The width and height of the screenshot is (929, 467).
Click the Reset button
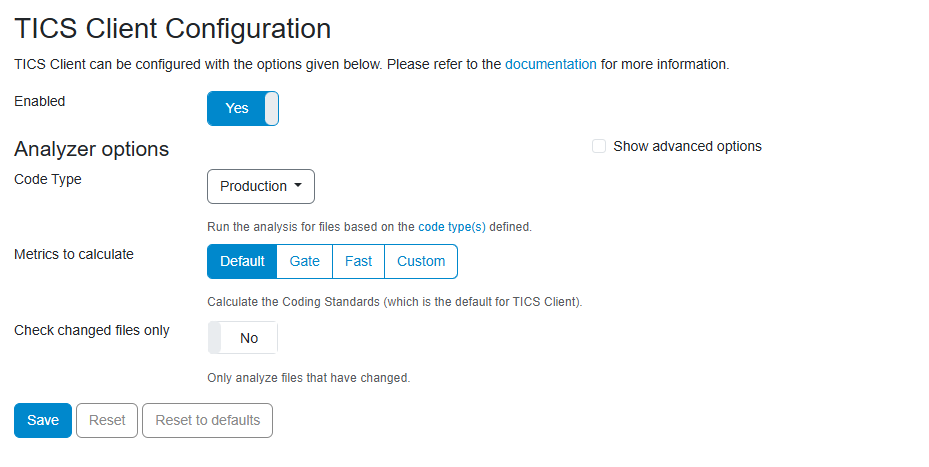point(107,420)
